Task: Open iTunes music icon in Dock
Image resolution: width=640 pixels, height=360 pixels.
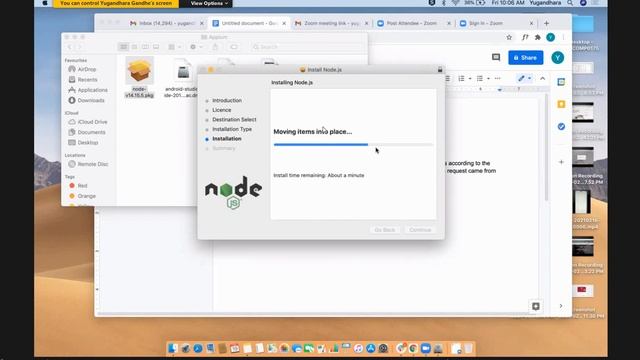Action: (358, 348)
